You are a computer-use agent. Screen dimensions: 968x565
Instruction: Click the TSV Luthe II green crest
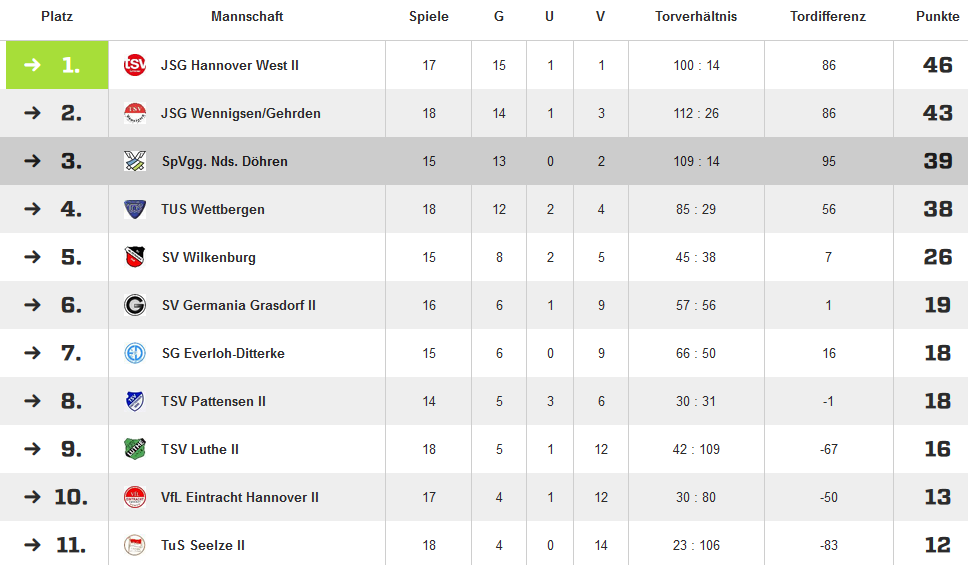[x=135, y=449]
